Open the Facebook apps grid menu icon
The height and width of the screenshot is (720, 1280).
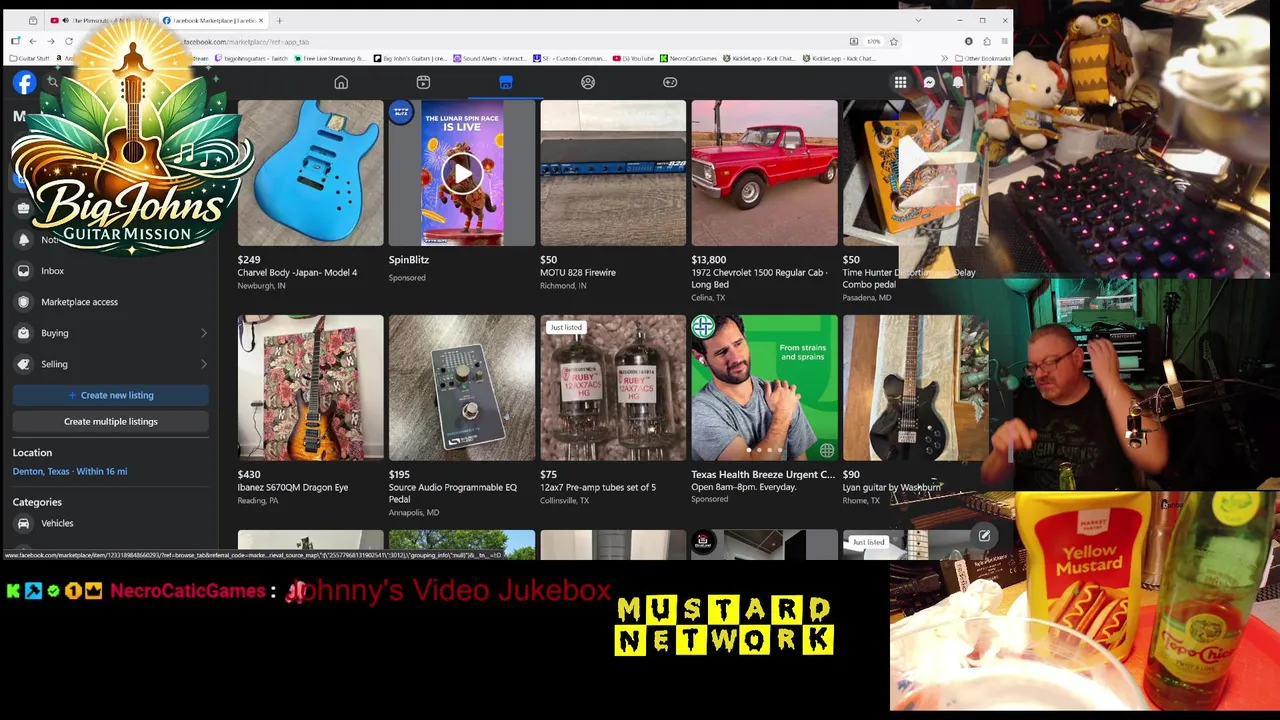900,83
